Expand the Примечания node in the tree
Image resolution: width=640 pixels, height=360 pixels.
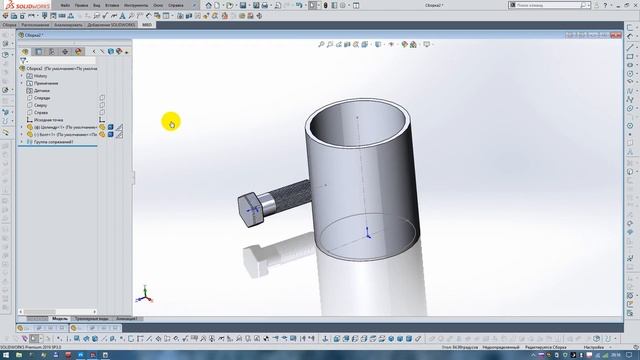[x=22, y=83]
